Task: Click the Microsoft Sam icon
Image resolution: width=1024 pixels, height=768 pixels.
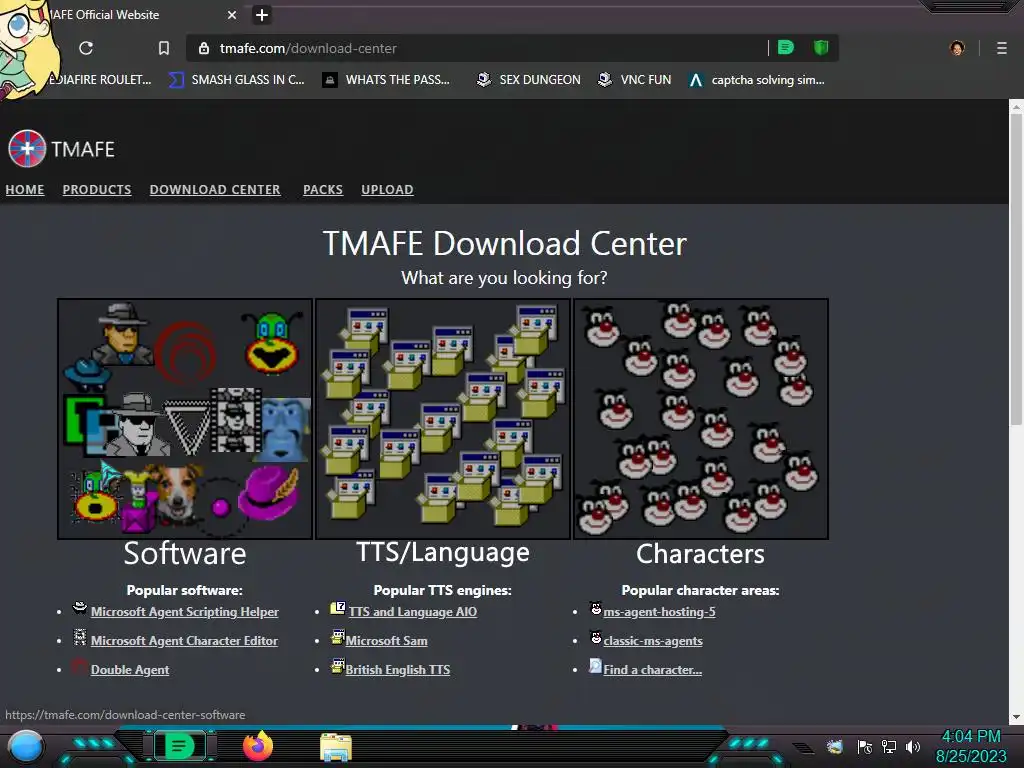Action: [338, 637]
